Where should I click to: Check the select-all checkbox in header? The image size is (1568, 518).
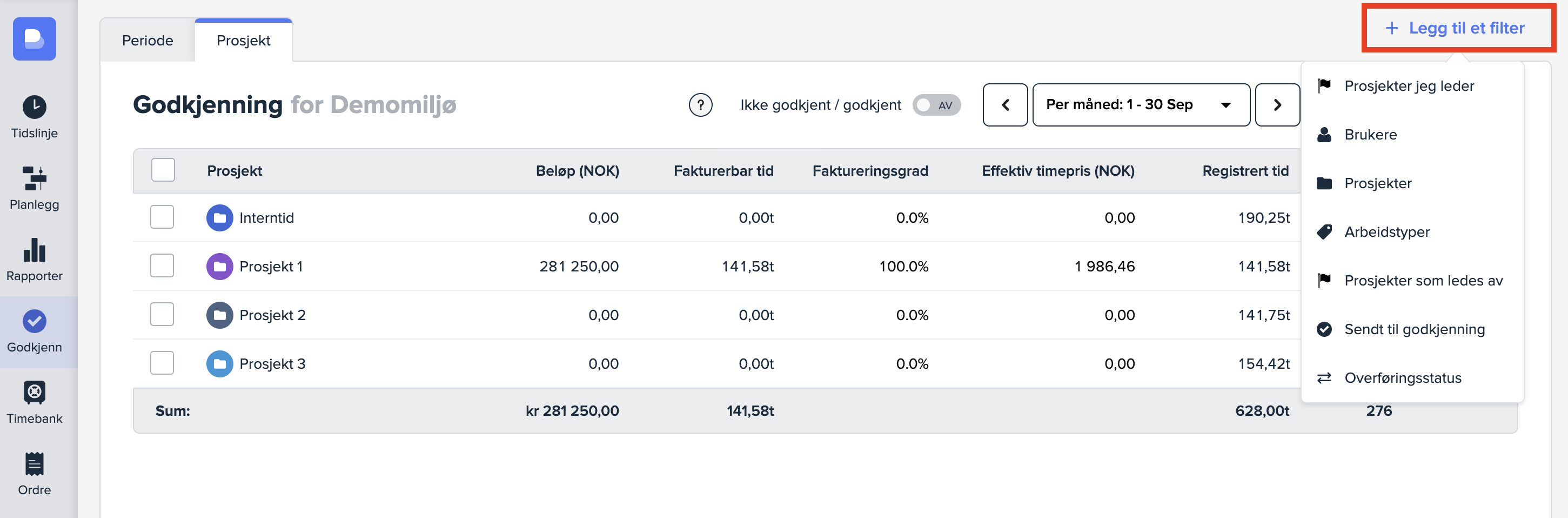point(163,170)
